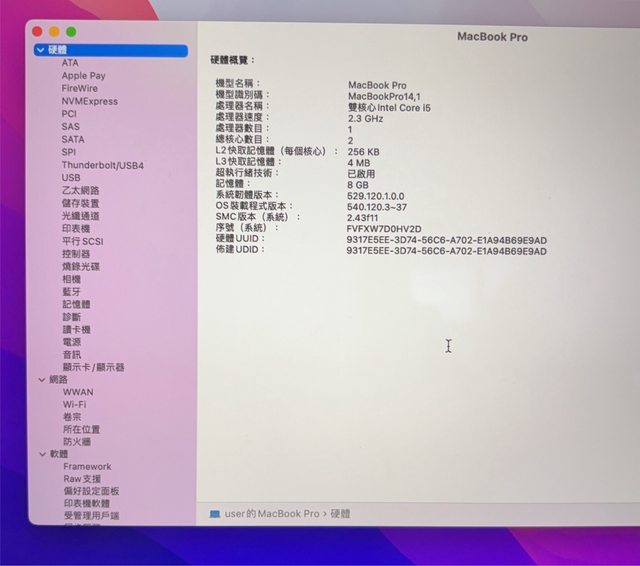The width and height of the screenshot is (640, 566).
Task: Open 防火牆 in the sidebar
Action: tap(77, 442)
